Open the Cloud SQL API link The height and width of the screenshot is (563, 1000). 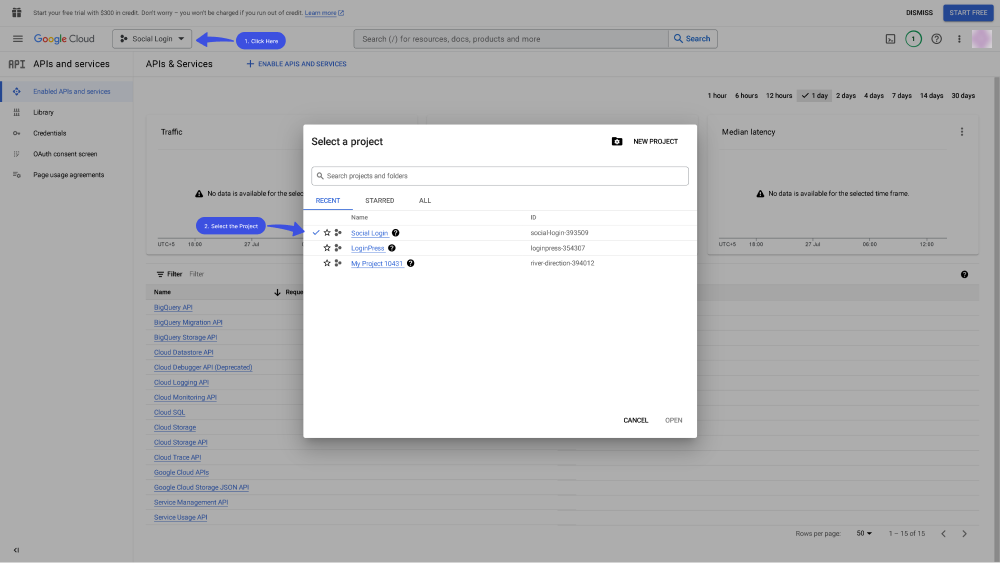[x=170, y=413]
